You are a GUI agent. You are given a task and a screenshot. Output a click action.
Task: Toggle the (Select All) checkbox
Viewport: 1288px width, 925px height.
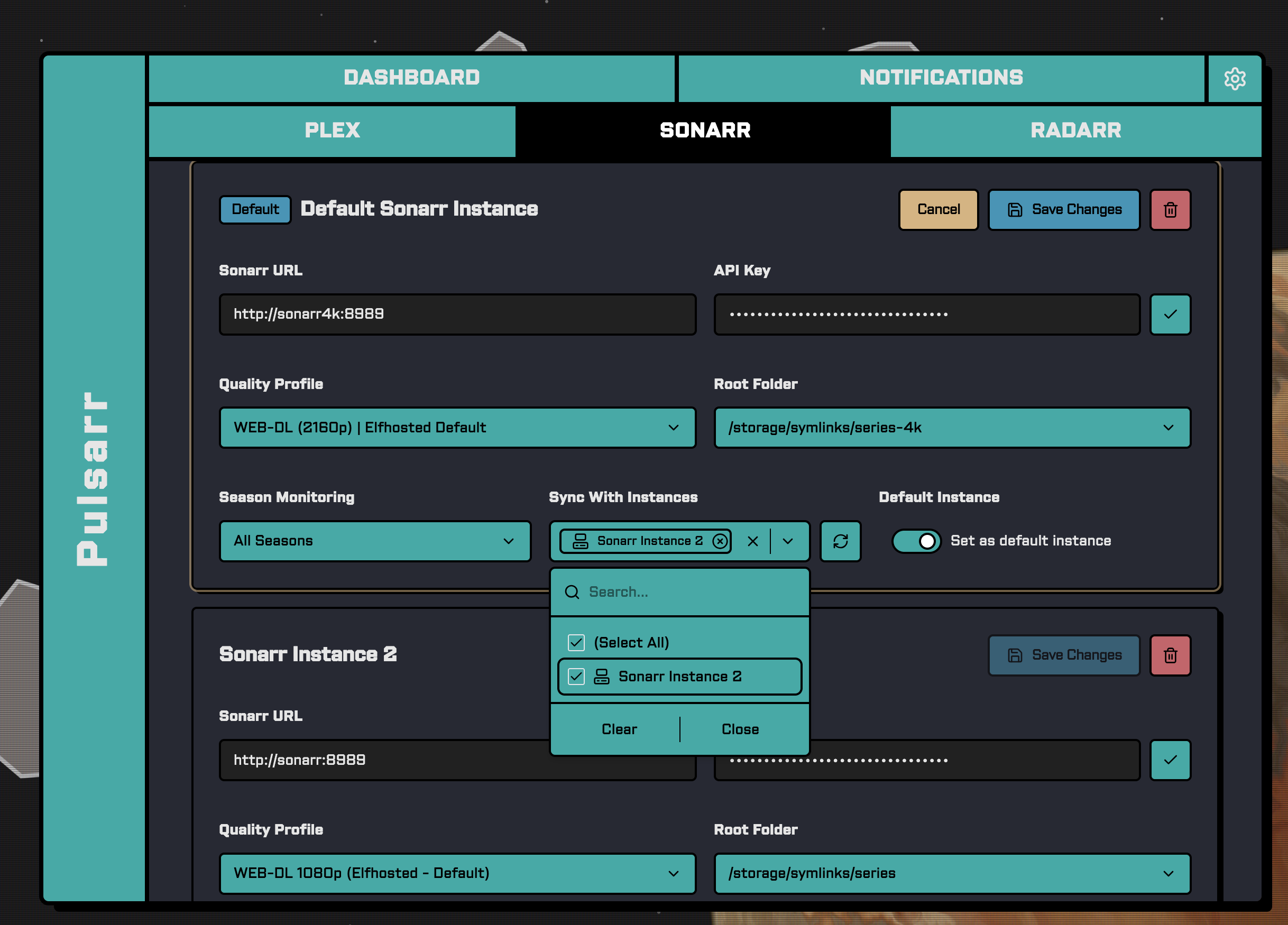click(x=576, y=642)
